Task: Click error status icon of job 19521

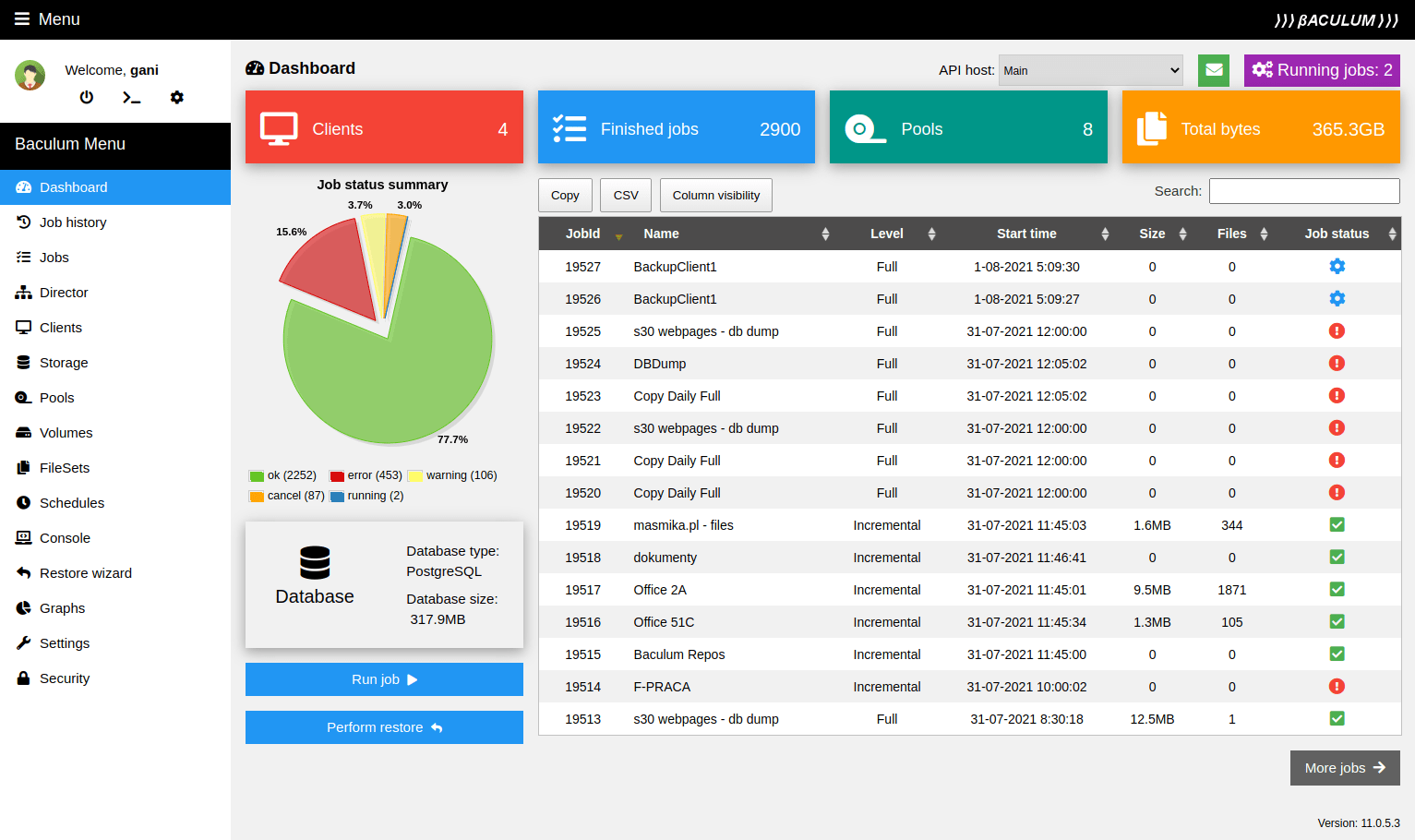Action: pyautogui.click(x=1337, y=461)
